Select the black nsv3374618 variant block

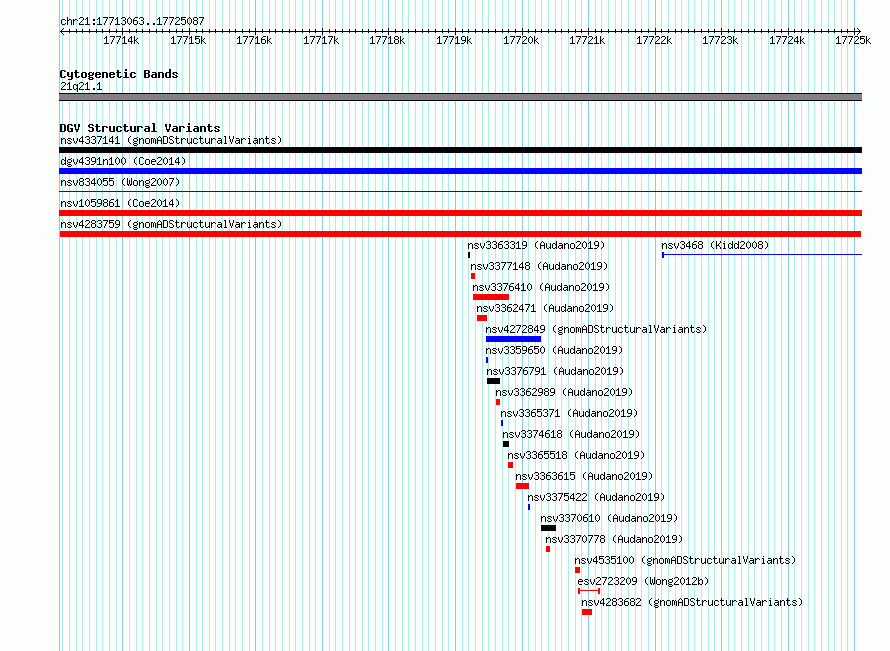pos(506,444)
